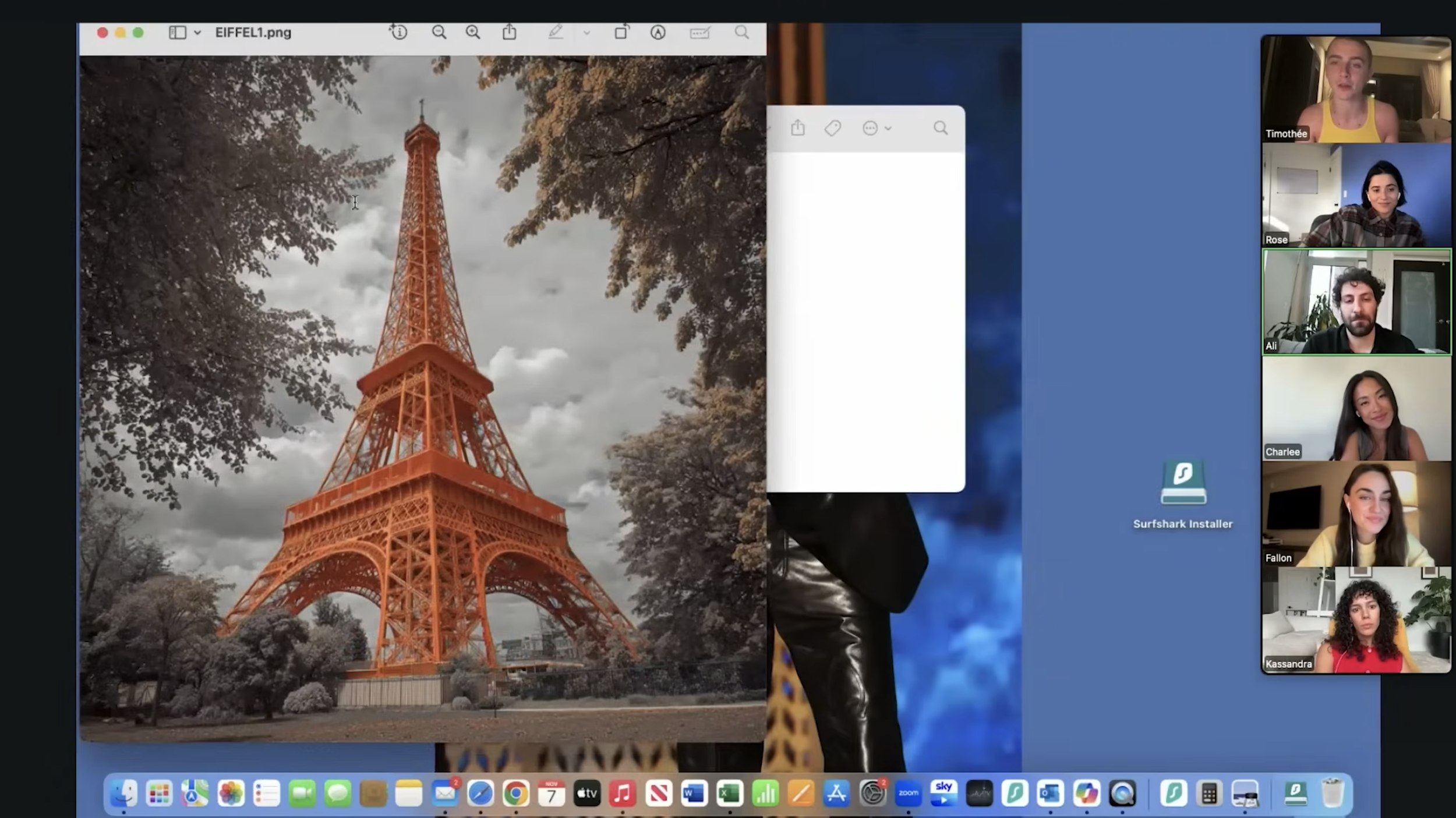Select the Highlight pen tool

pos(556,32)
